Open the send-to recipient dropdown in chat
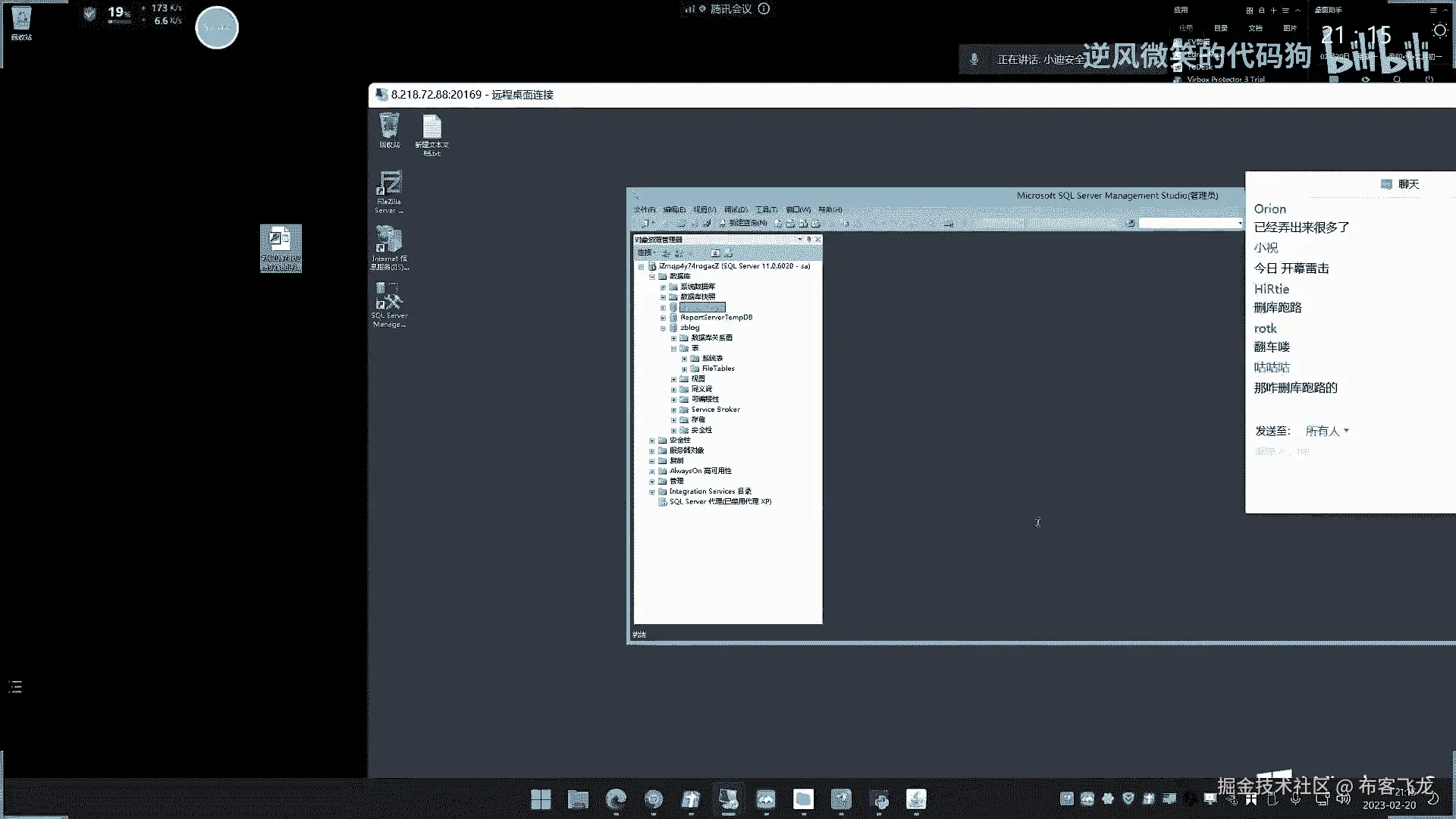The width and height of the screenshot is (1456, 819). click(x=1326, y=431)
